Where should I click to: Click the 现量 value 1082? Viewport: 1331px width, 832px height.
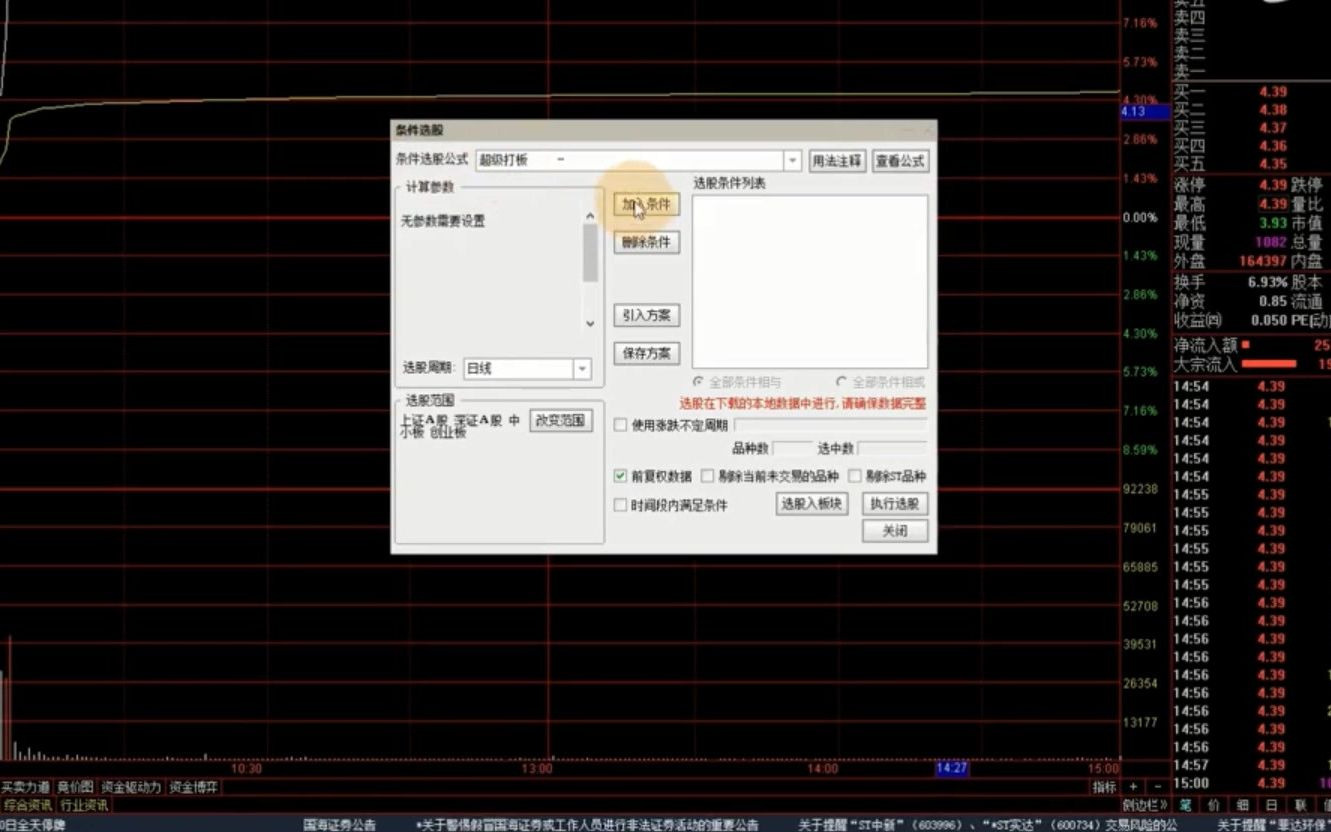tap(1272, 242)
